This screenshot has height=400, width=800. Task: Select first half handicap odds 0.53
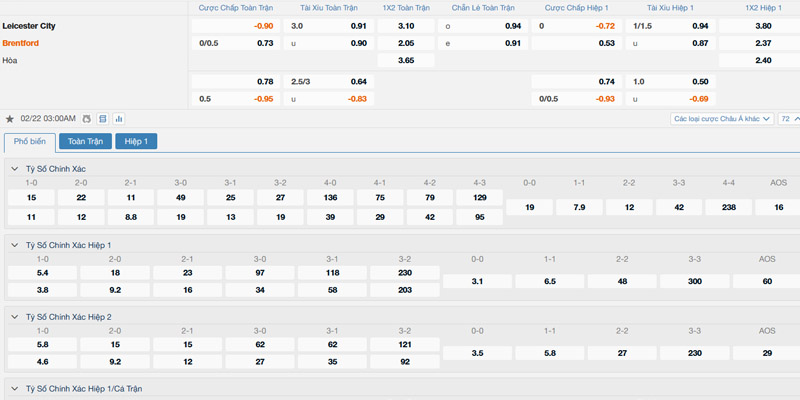point(577,43)
